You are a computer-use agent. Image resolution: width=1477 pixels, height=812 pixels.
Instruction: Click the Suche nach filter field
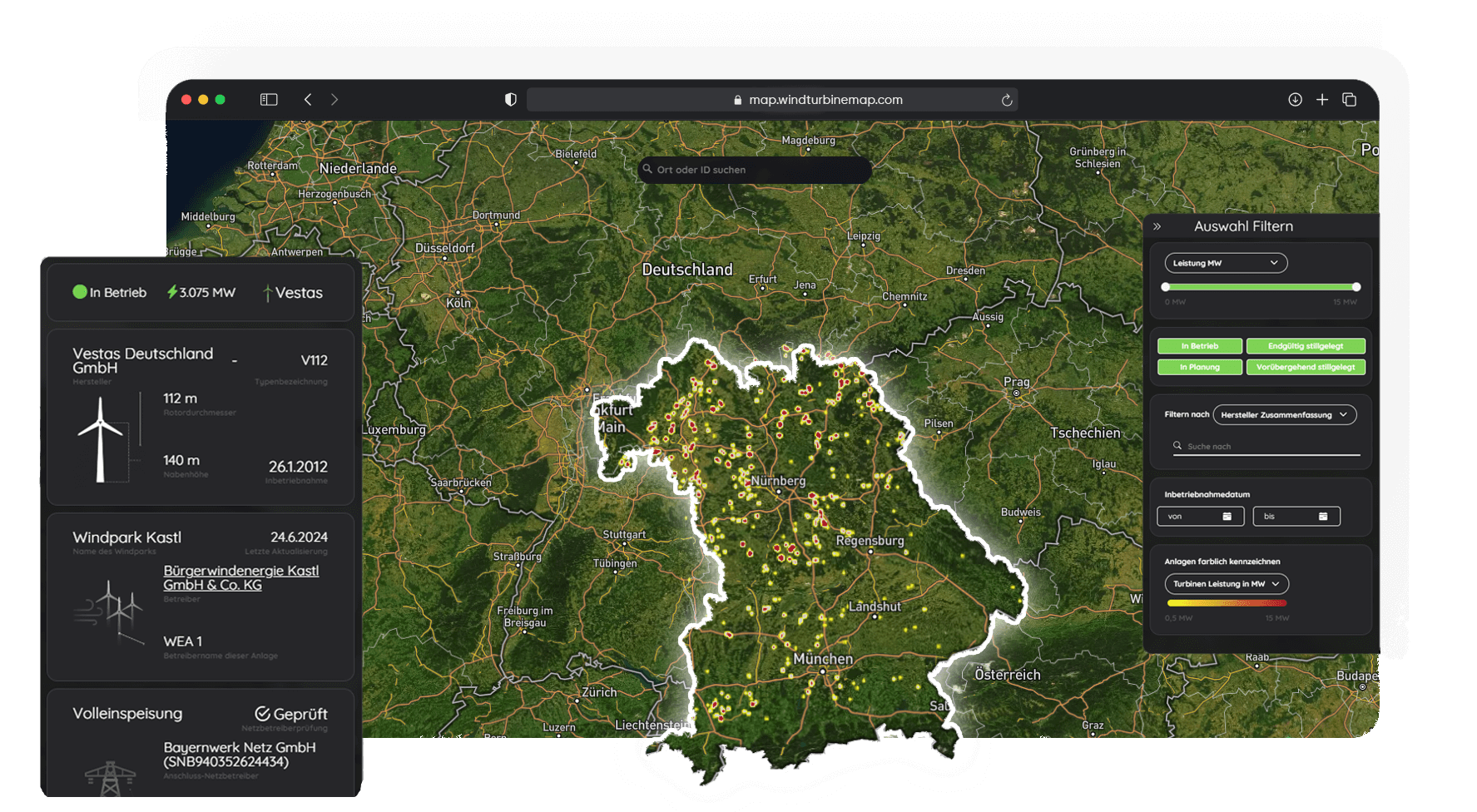point(1266,447)
